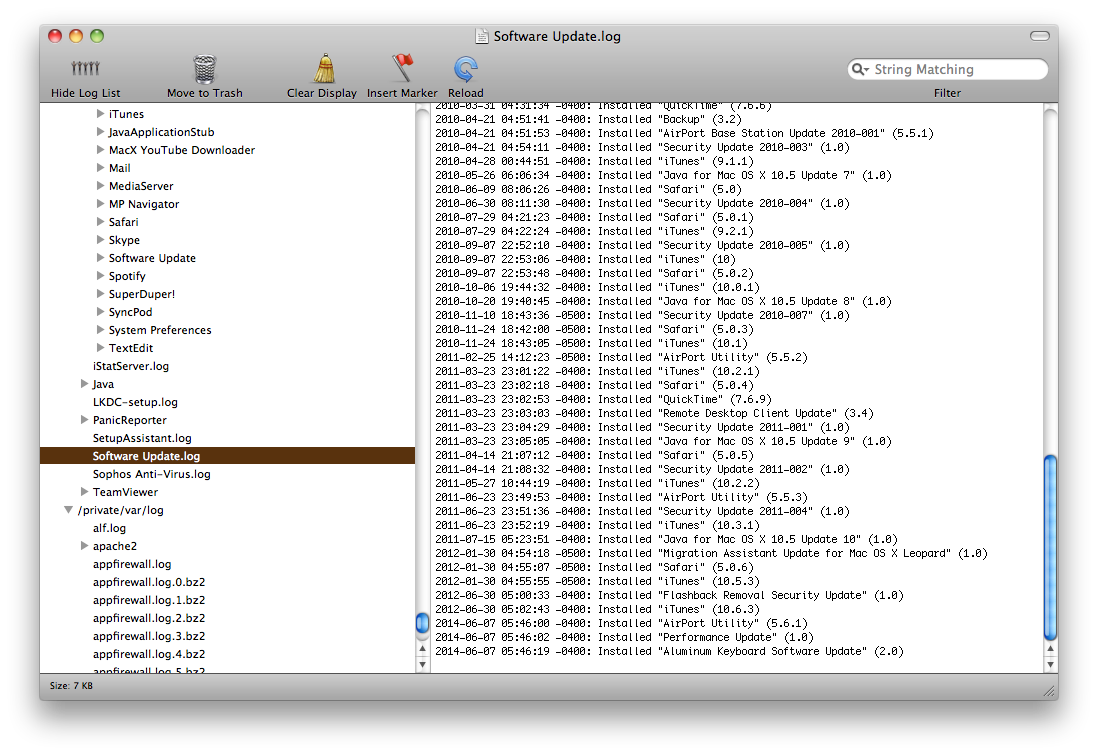1098x755 pixels.
Task: Expand the SyncPod folder
Action: pyautogui.click(x=100, y=312)
